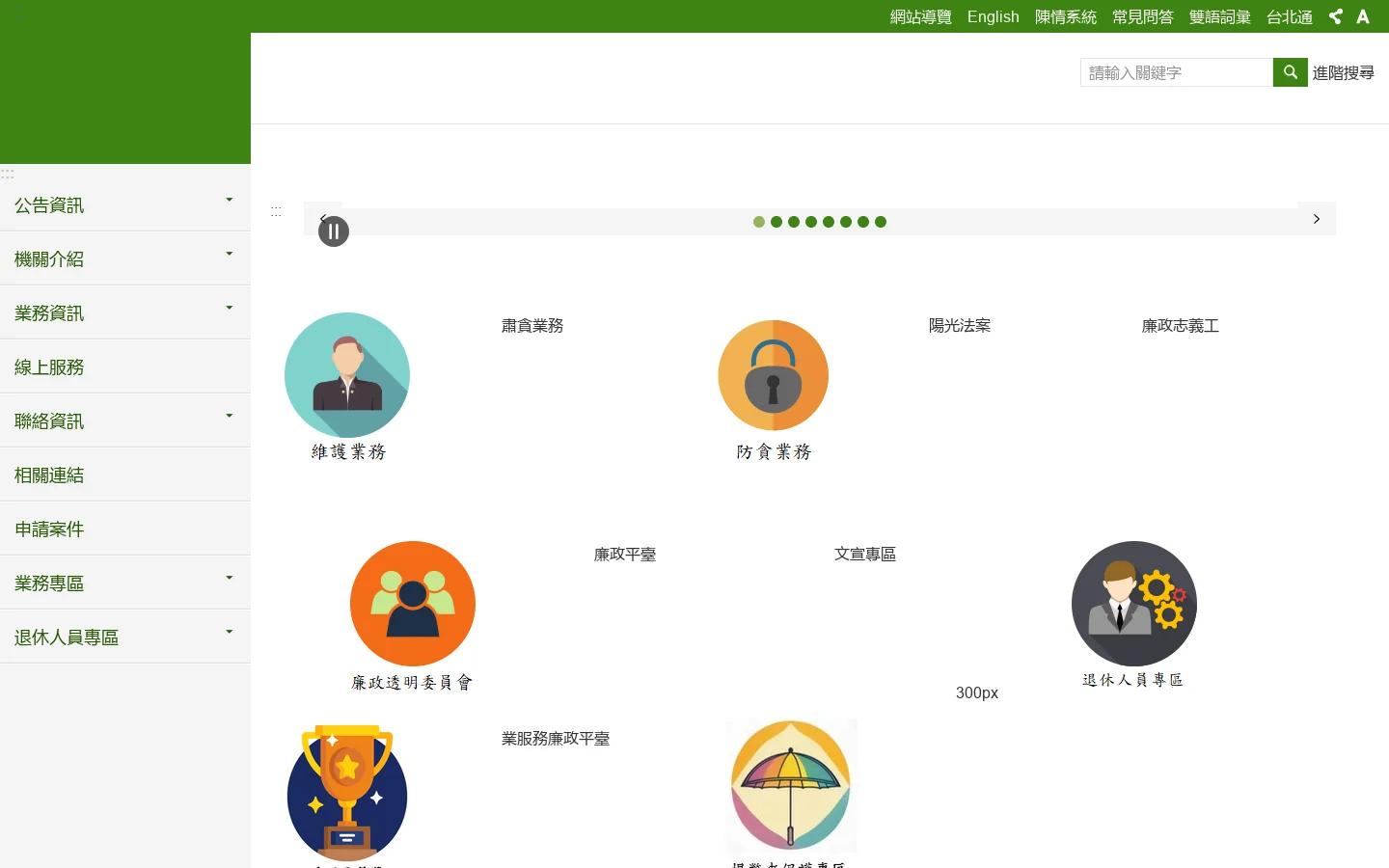Open 相關連結 in the sidebar
Image resolution: width=1389 pixels, height=868 pixels.
click(125, 475)
